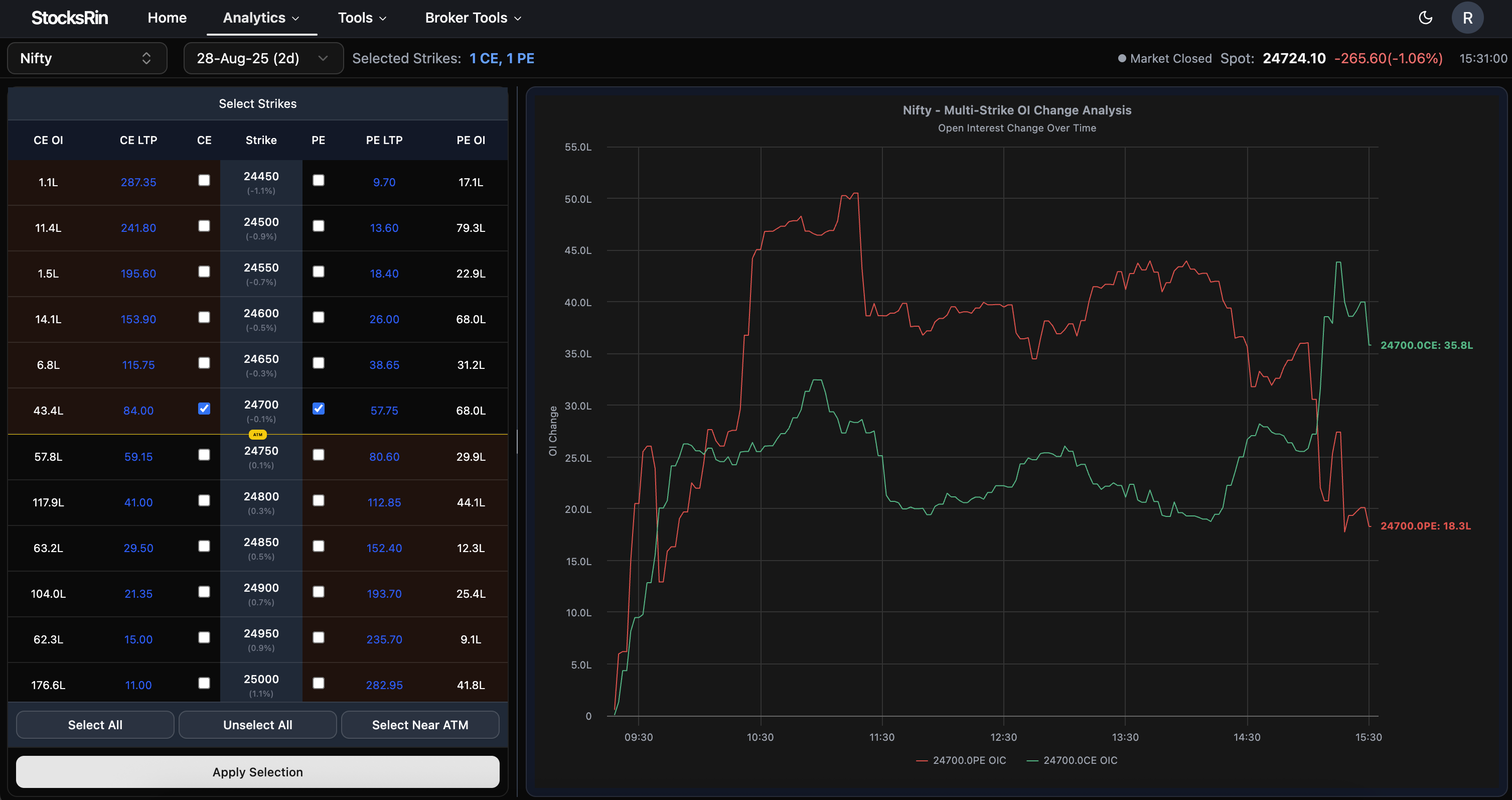Screen dimensions: 1512x800
Task: Toggle 24700.0PE OIC legend entry
Action: tap(961, 760)
